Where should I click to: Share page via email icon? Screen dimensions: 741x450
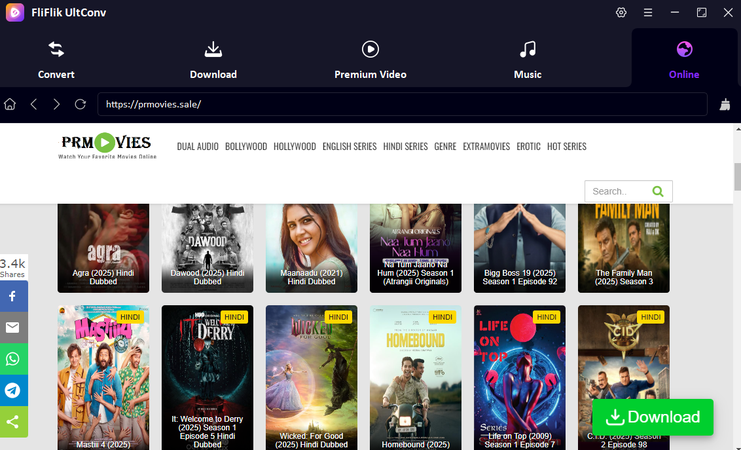[x=13, y=327]
